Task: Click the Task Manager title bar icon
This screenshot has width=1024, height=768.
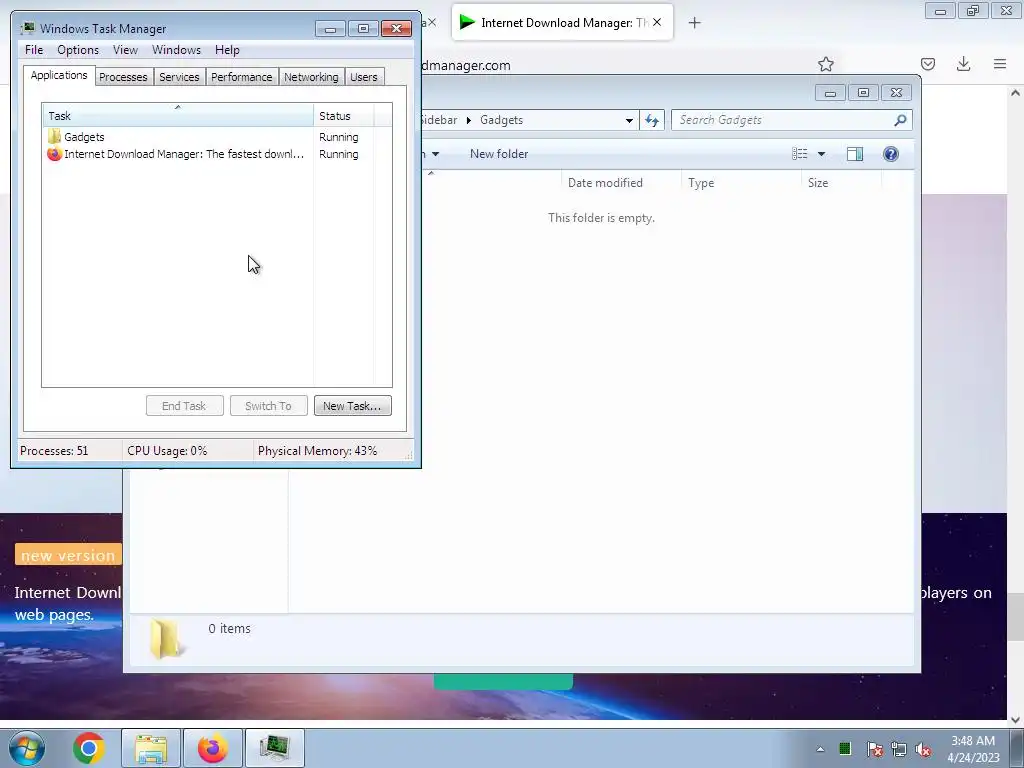Action: 27,28
